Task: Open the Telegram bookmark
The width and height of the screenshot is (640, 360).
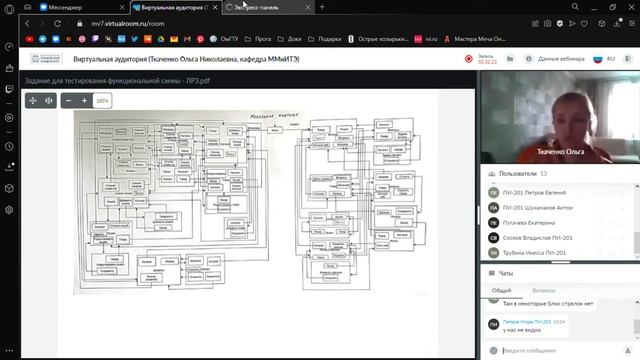Action: [42, 39]
